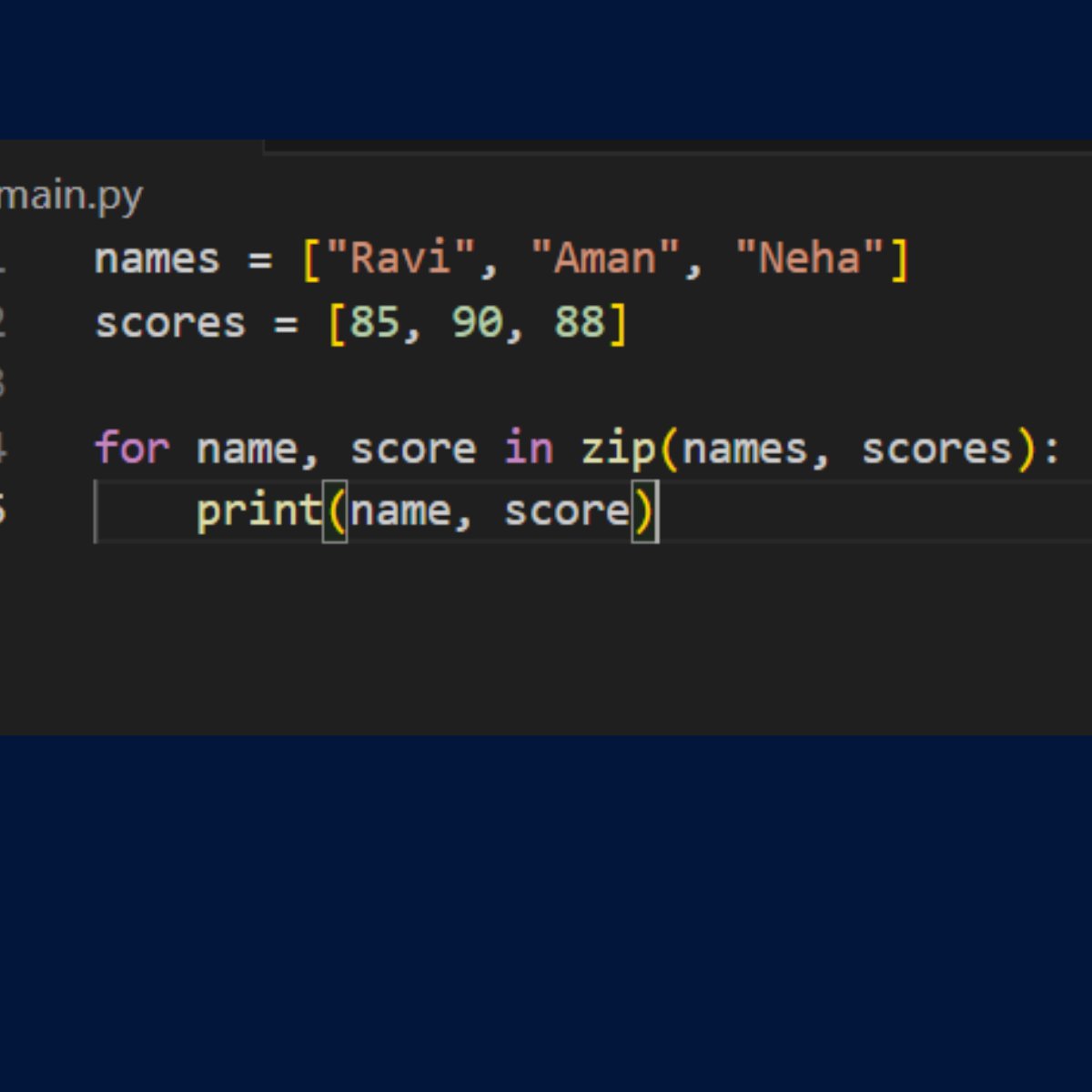
Task: Click the highlighted opening parenthesis of print
Action: [336, 511]
